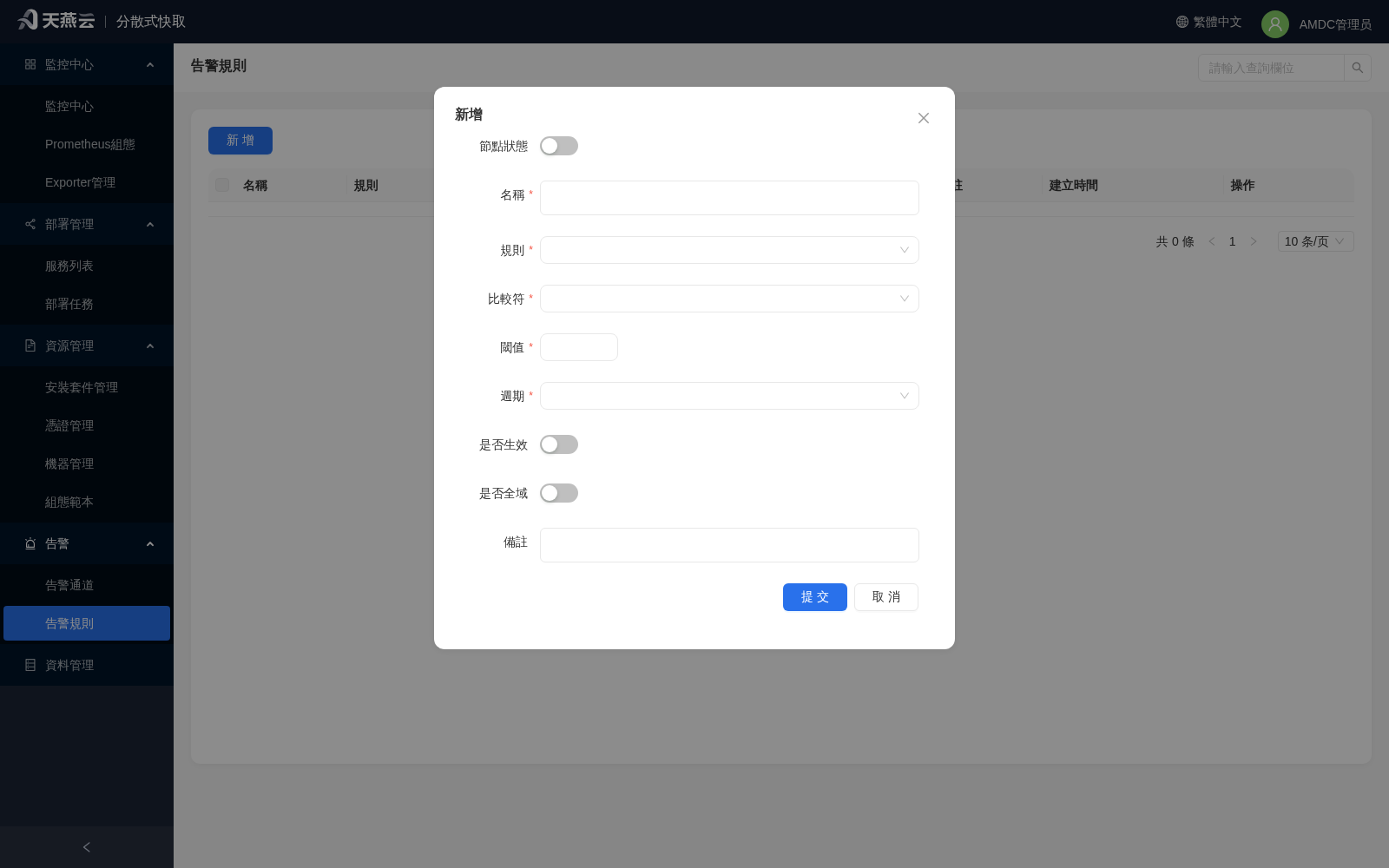This screenshot has height=868, width=1389.
Task: Open 資料管理 menu item
Action: click(87, 665)
